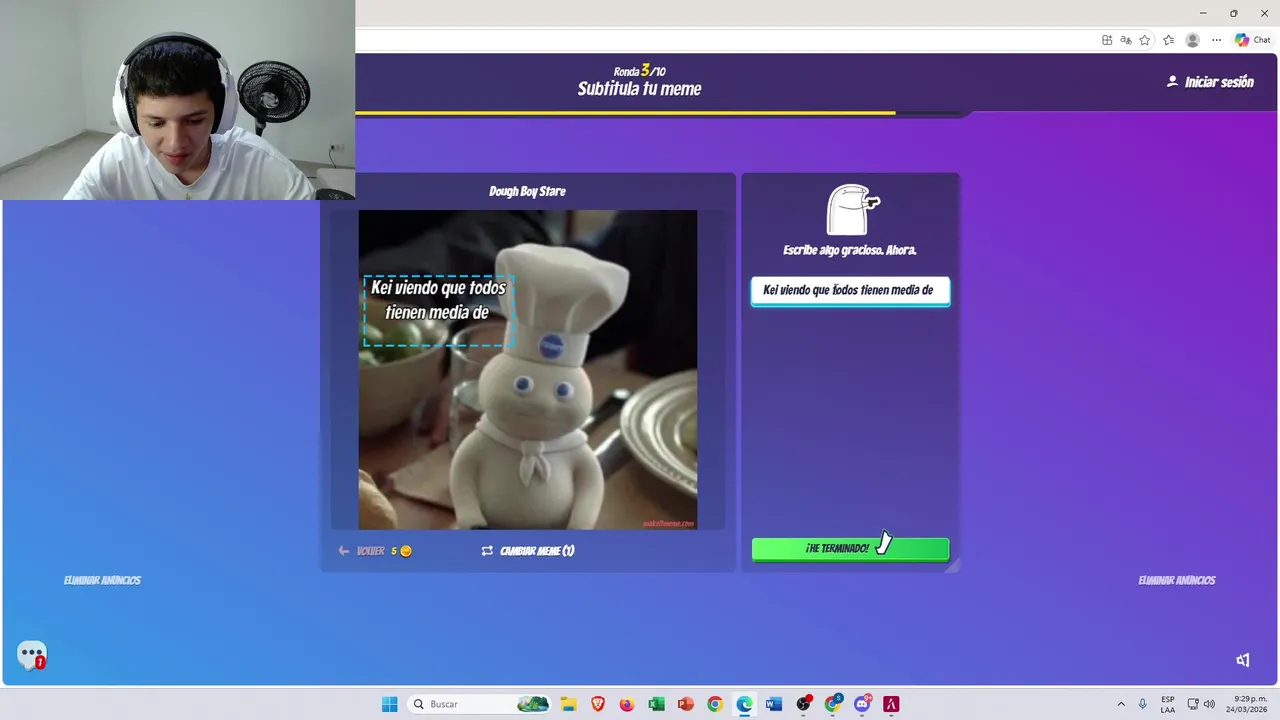Open Google Chrome from the taskbar
Screen dimensions: 1280x720
pyautogui.click(x=714, y=704)
